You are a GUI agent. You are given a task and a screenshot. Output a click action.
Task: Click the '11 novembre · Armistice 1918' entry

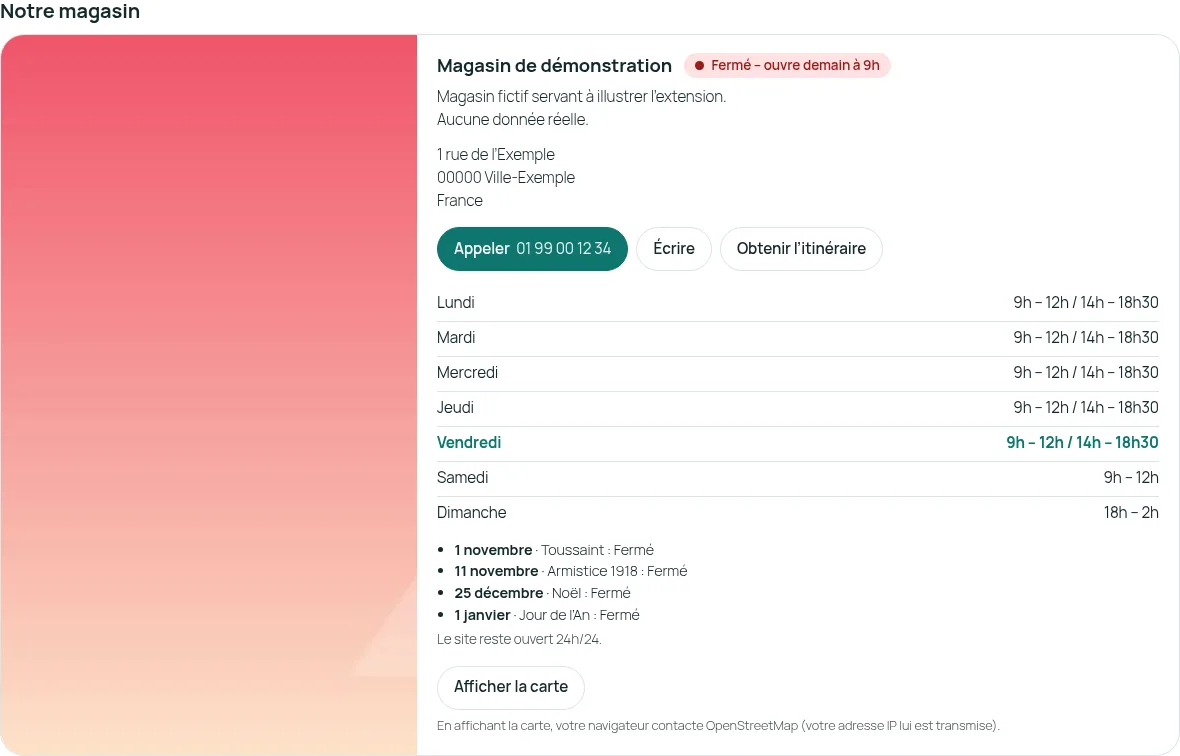(570, 571)
